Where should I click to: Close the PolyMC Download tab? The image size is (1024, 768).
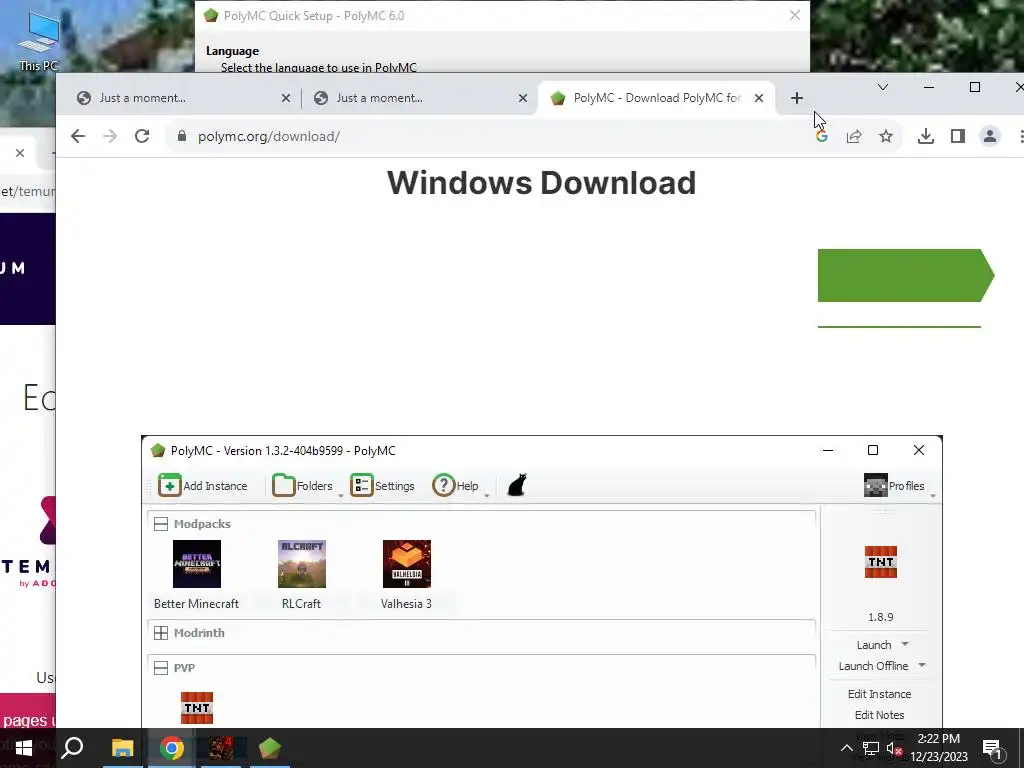pos(759,98)
